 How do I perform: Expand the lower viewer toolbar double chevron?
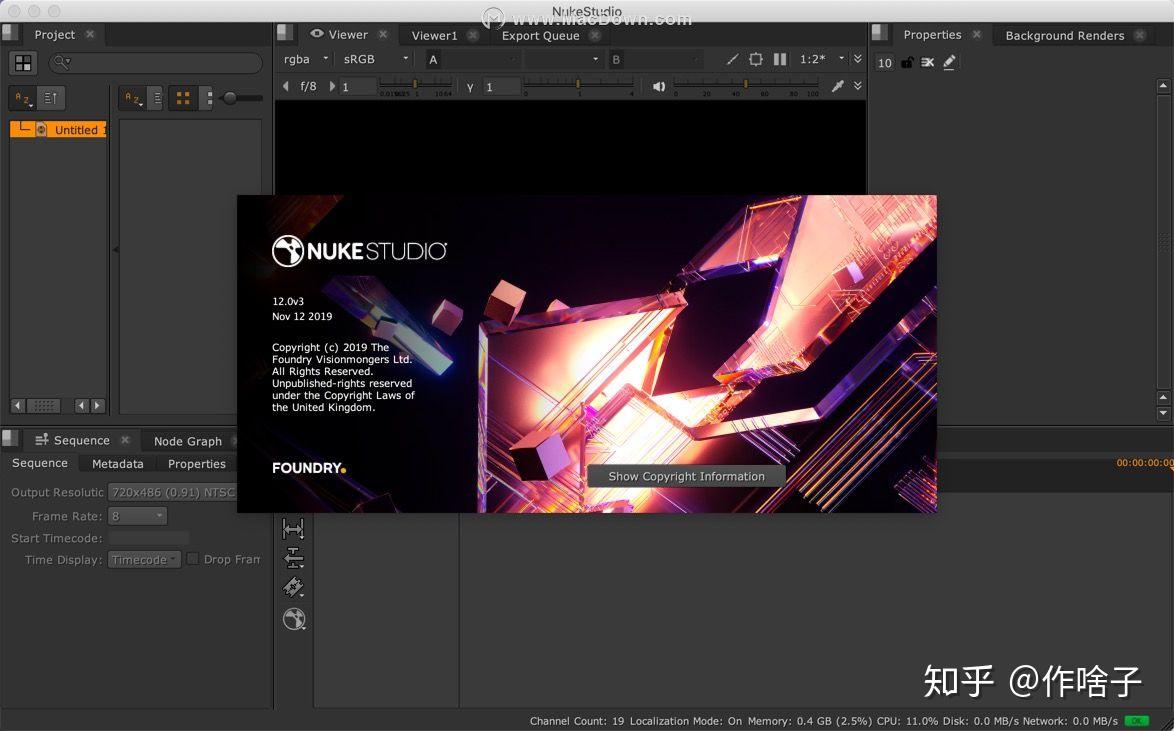(x=858, y=86)
